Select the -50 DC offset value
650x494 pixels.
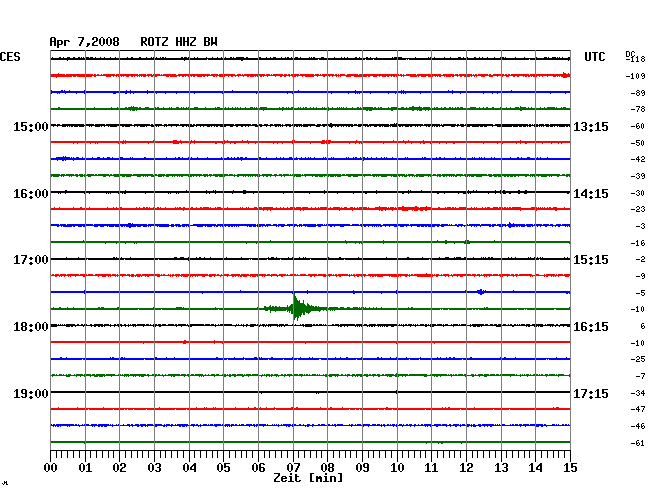pyautogui.click(x=638, y=143)
